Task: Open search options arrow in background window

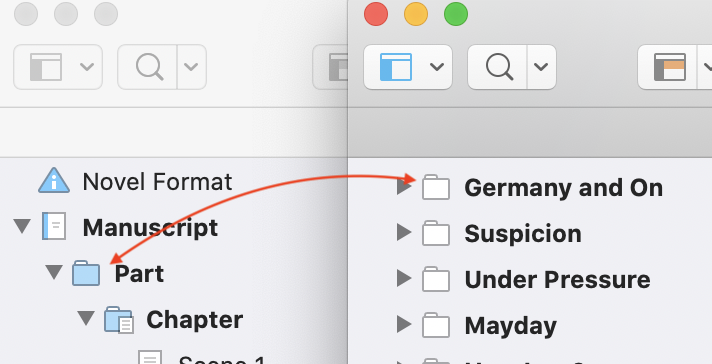Action: click(191, 67)
